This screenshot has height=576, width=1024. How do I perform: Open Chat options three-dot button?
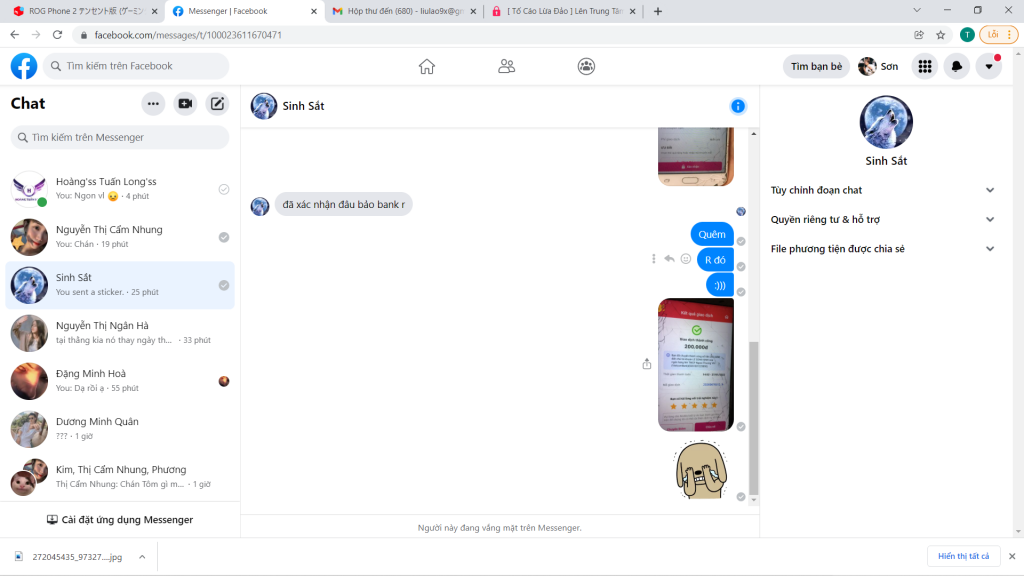click(153, 103)
